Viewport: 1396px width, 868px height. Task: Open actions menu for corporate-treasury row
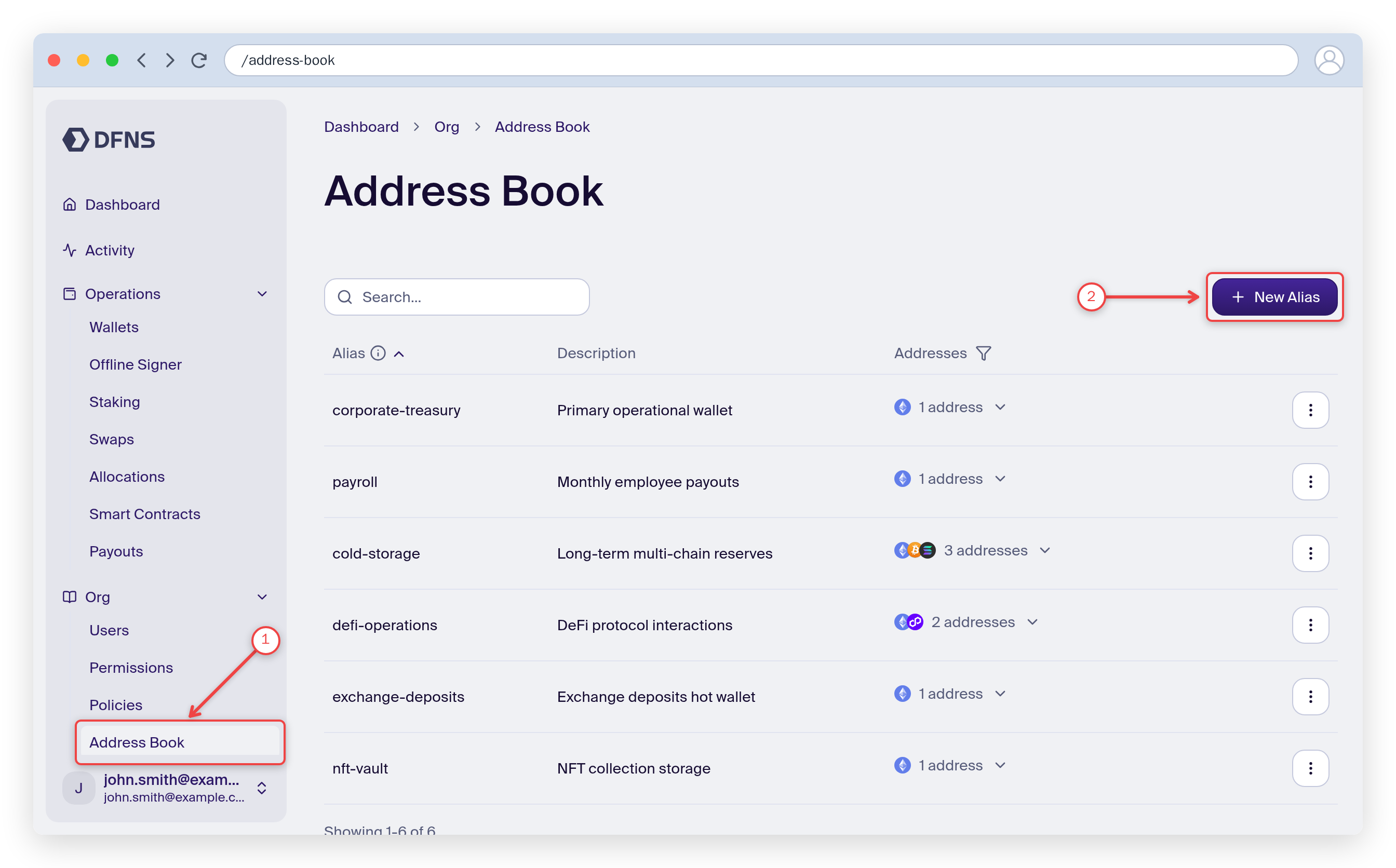click(x=1310, y=411)
